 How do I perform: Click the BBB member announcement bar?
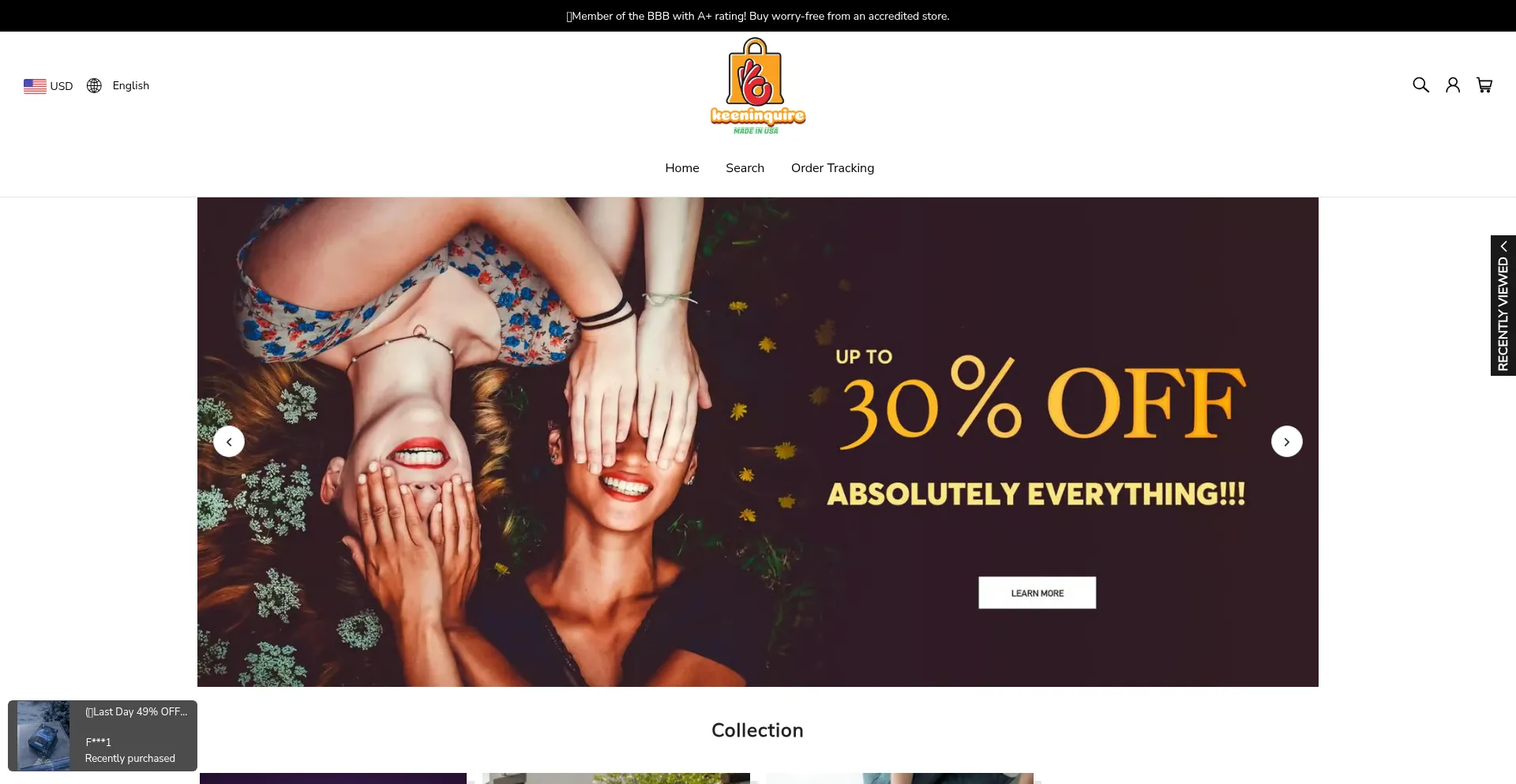(x=758, y=16)
